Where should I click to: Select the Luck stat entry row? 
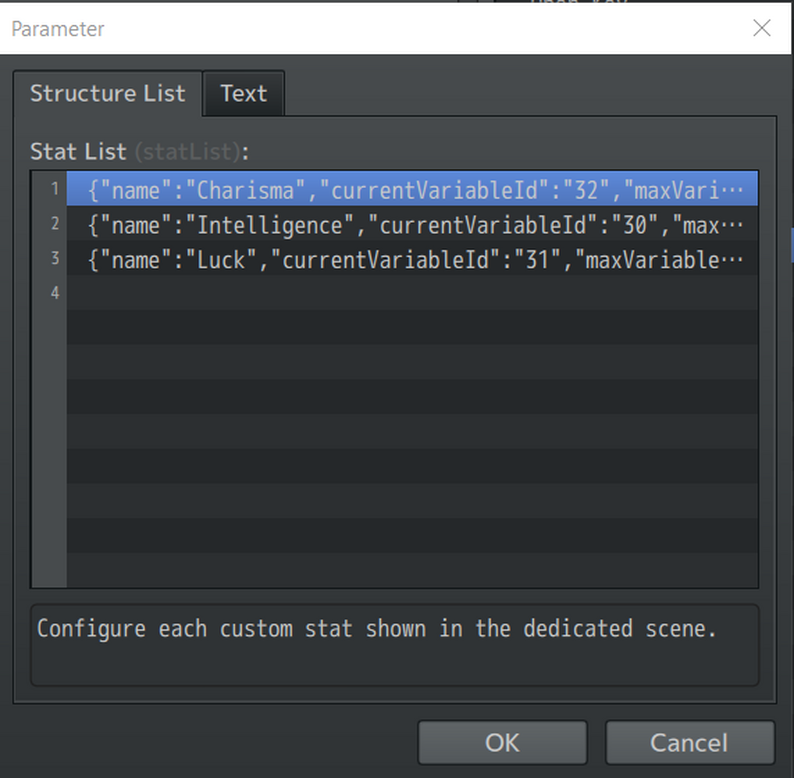click(x=412, y=258)
